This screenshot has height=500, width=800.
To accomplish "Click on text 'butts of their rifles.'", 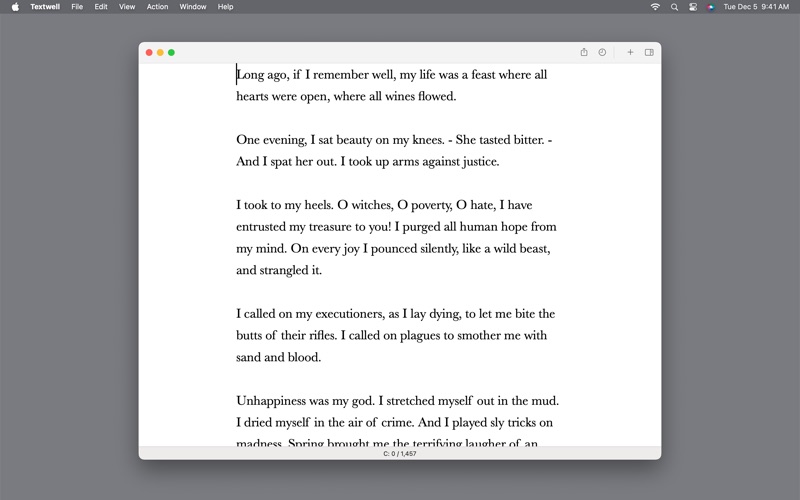I will coord(286,336).
